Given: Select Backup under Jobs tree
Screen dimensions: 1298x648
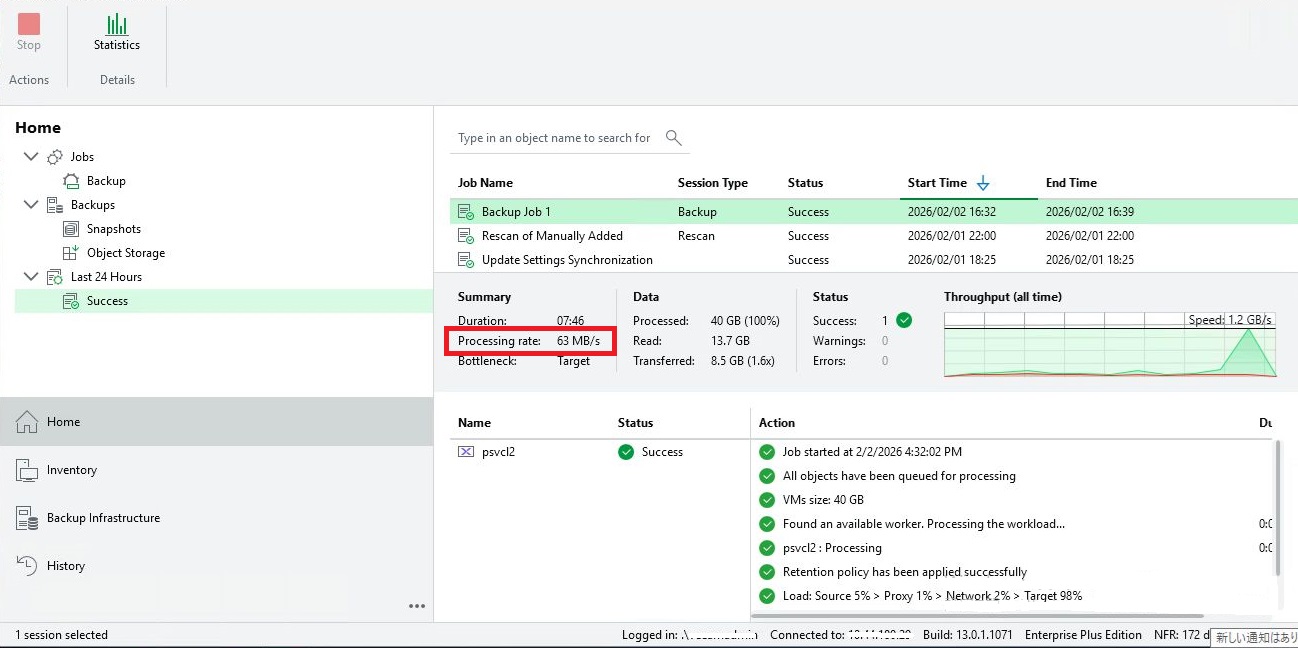Looking at the screenshot, I should (x=105, y=181).
